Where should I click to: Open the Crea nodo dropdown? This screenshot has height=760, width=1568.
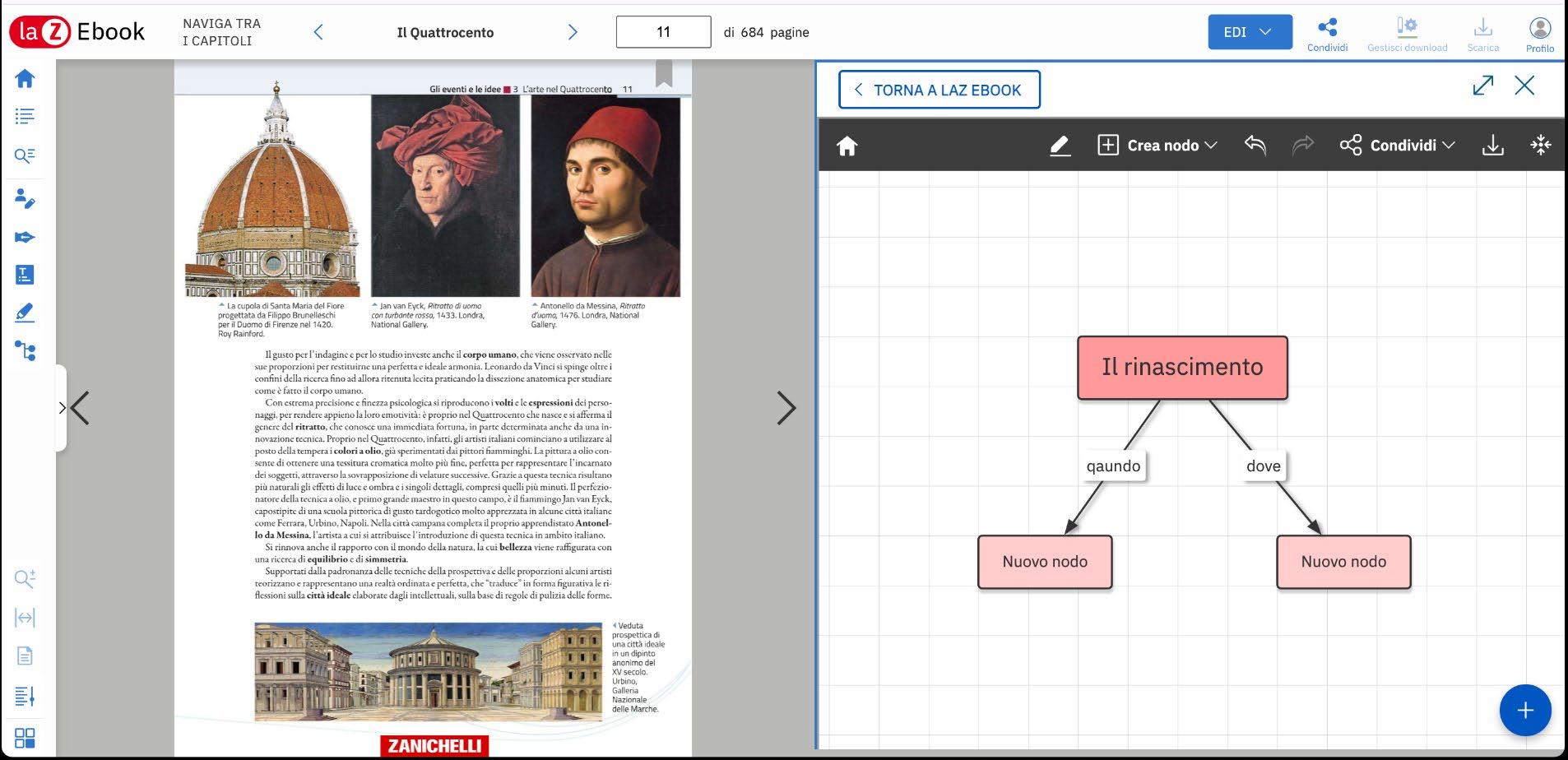[1157, 146]
